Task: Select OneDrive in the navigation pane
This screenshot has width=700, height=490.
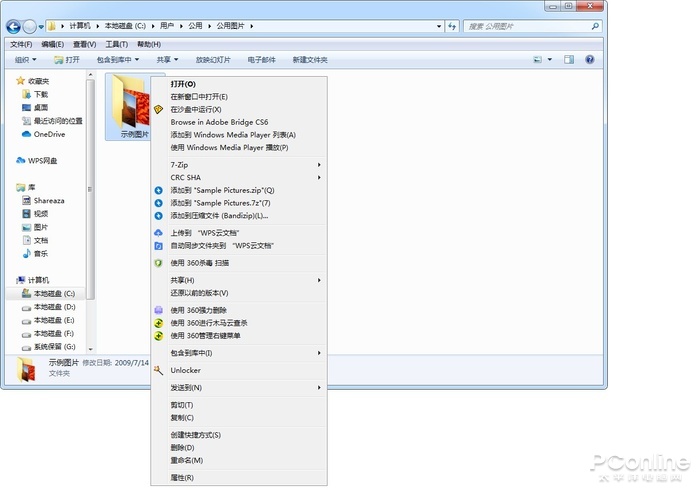Action: [48, 133]
